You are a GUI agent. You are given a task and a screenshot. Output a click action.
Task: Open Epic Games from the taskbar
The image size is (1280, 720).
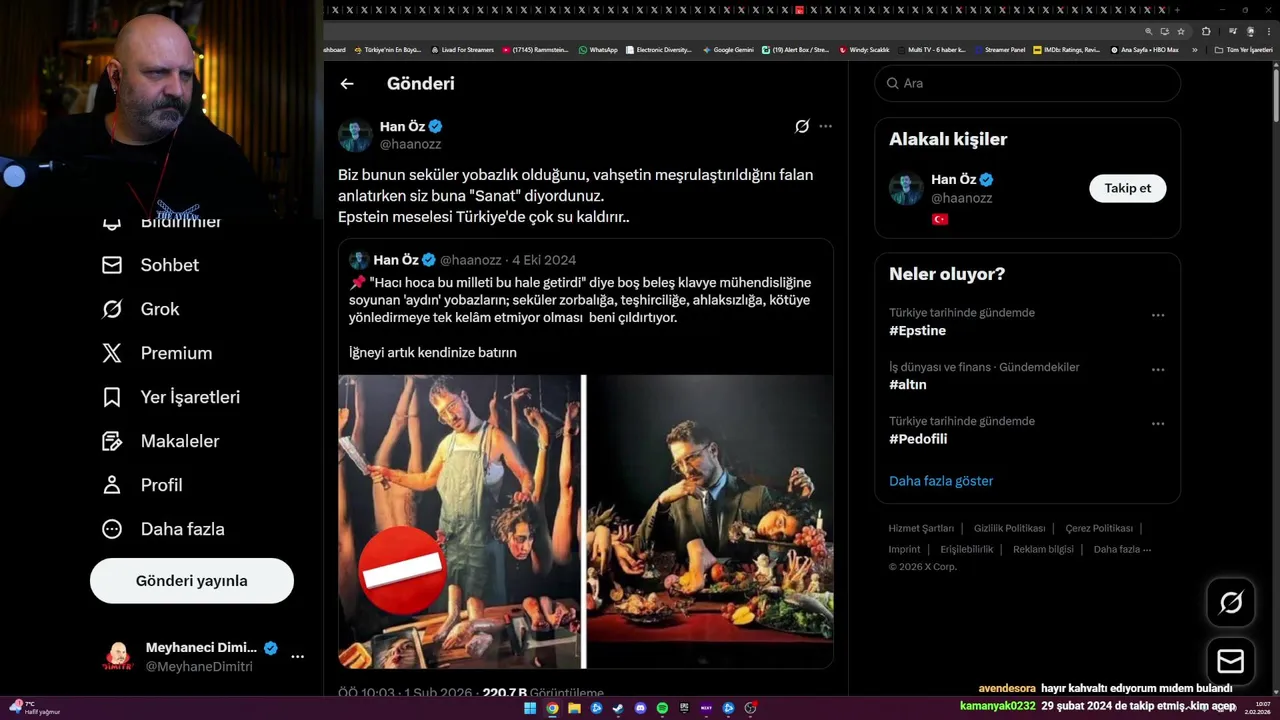(x=684, y=708)
